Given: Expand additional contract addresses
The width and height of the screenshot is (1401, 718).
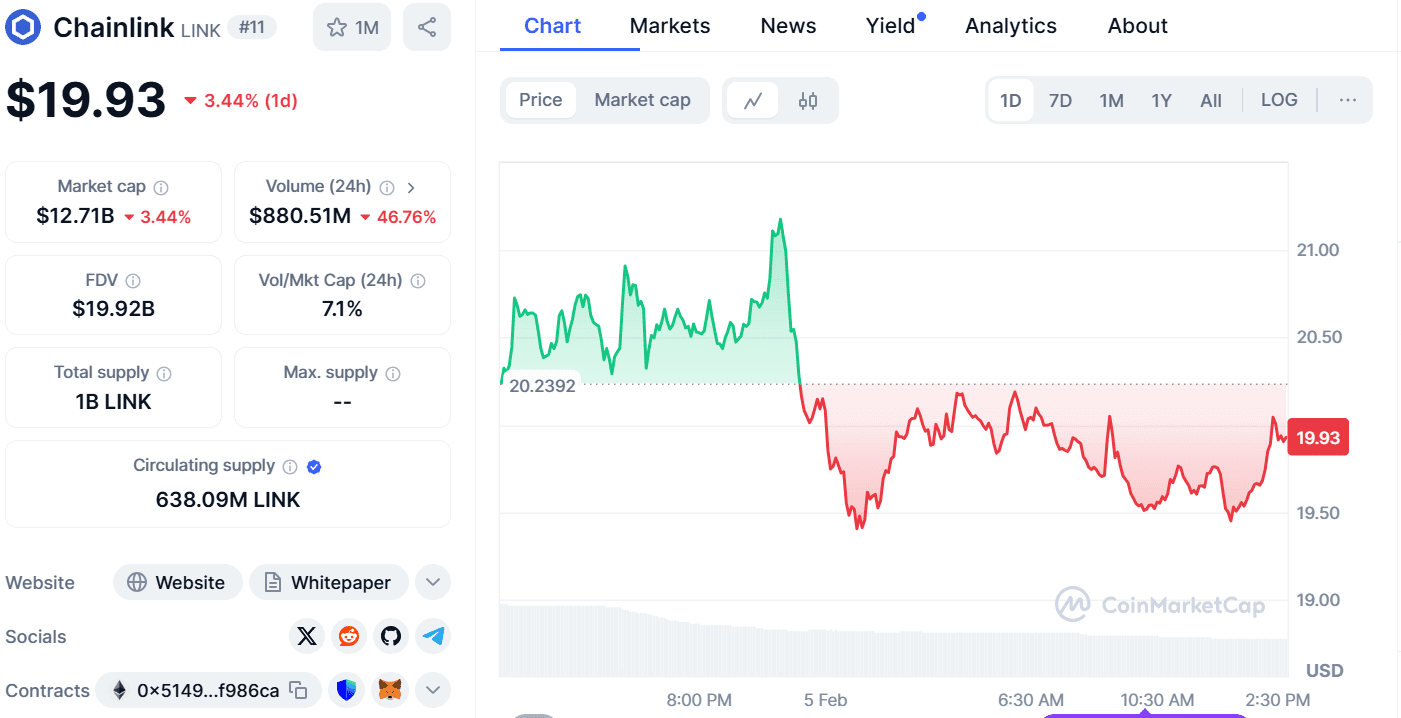Looking at the screenshot, I should 432,689.
